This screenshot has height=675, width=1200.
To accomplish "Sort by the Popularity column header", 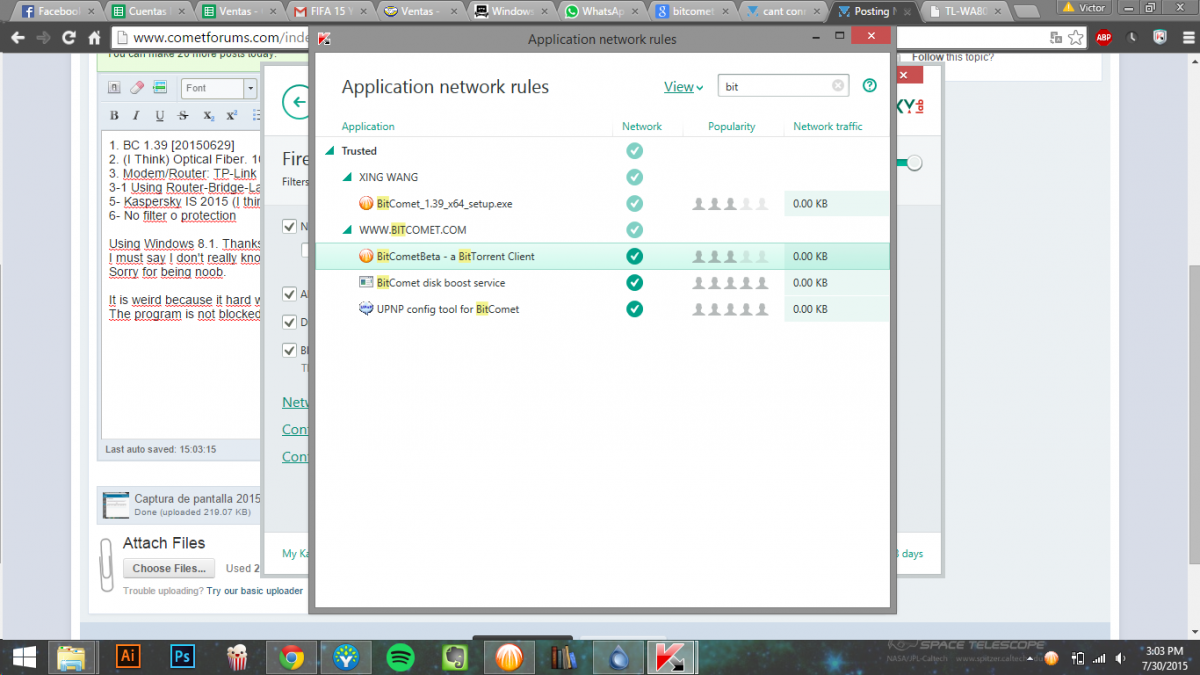I will [732, 127].
